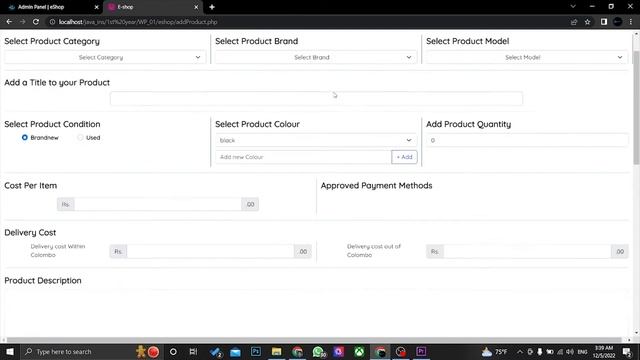
Task: Click the battery icon in system tray
Action: pos(550,352)
